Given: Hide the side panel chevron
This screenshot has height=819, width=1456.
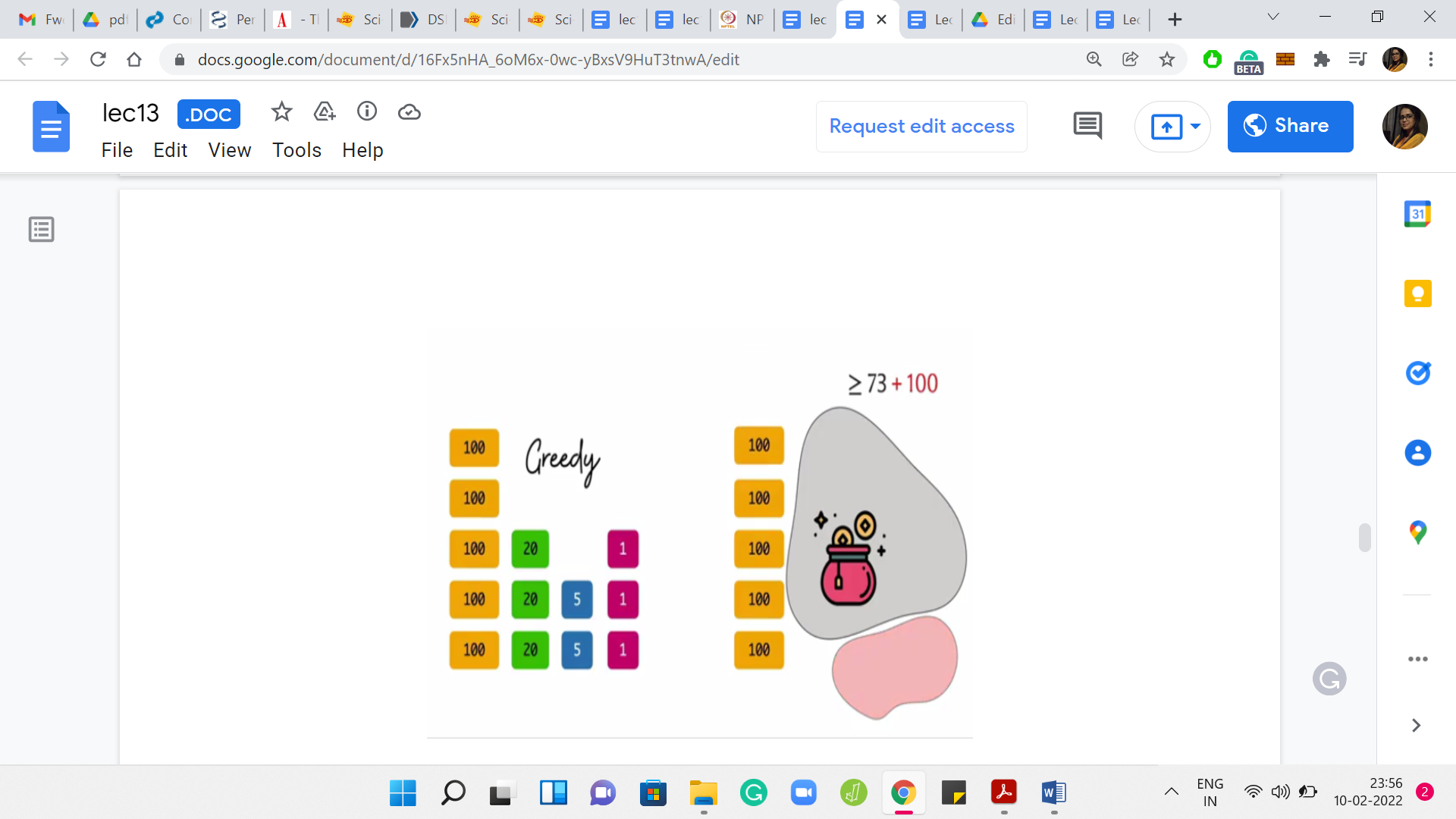Looking at the screenshot, I should [1416, 726].
